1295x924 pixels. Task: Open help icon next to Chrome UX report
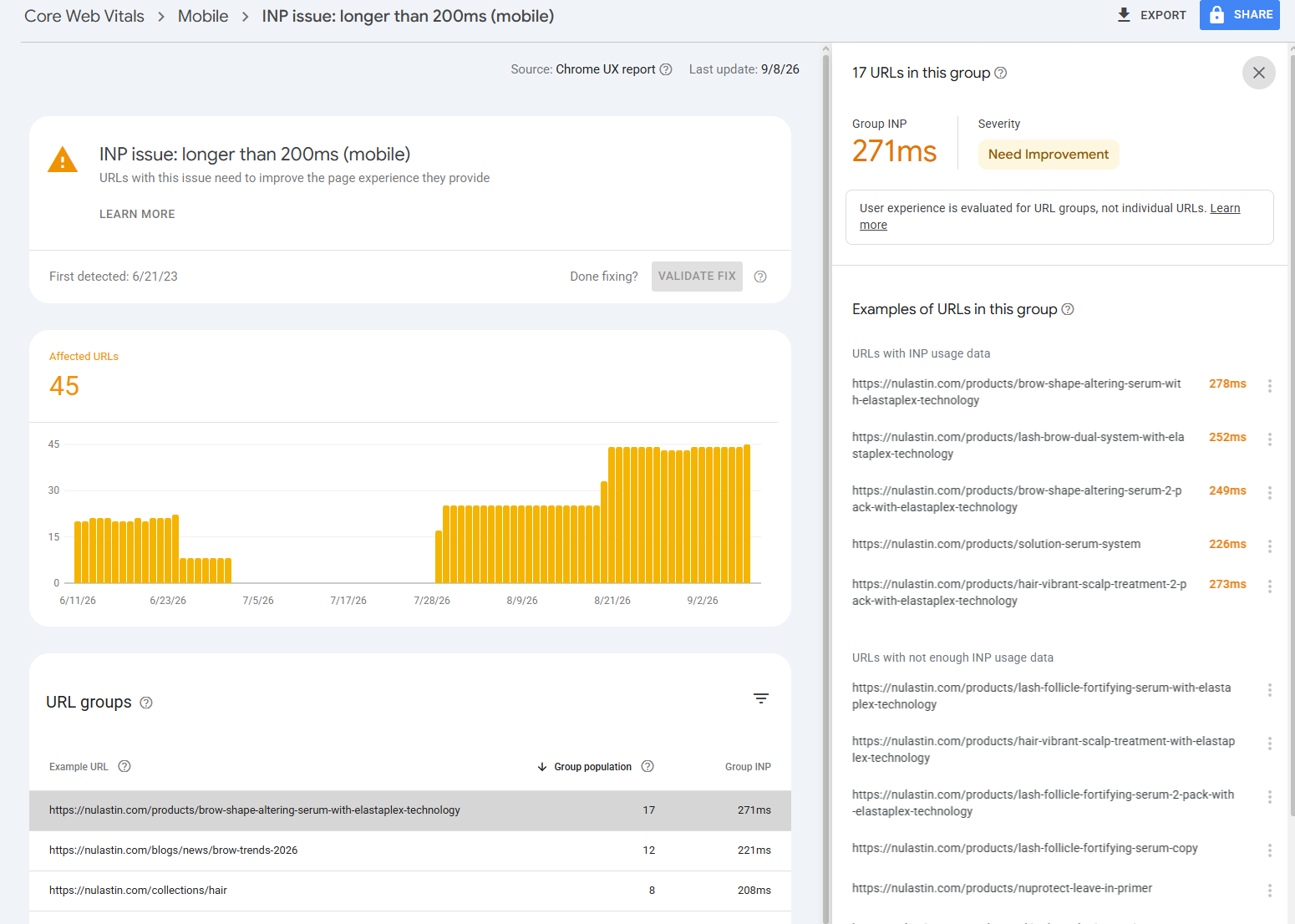pos(666,69)
